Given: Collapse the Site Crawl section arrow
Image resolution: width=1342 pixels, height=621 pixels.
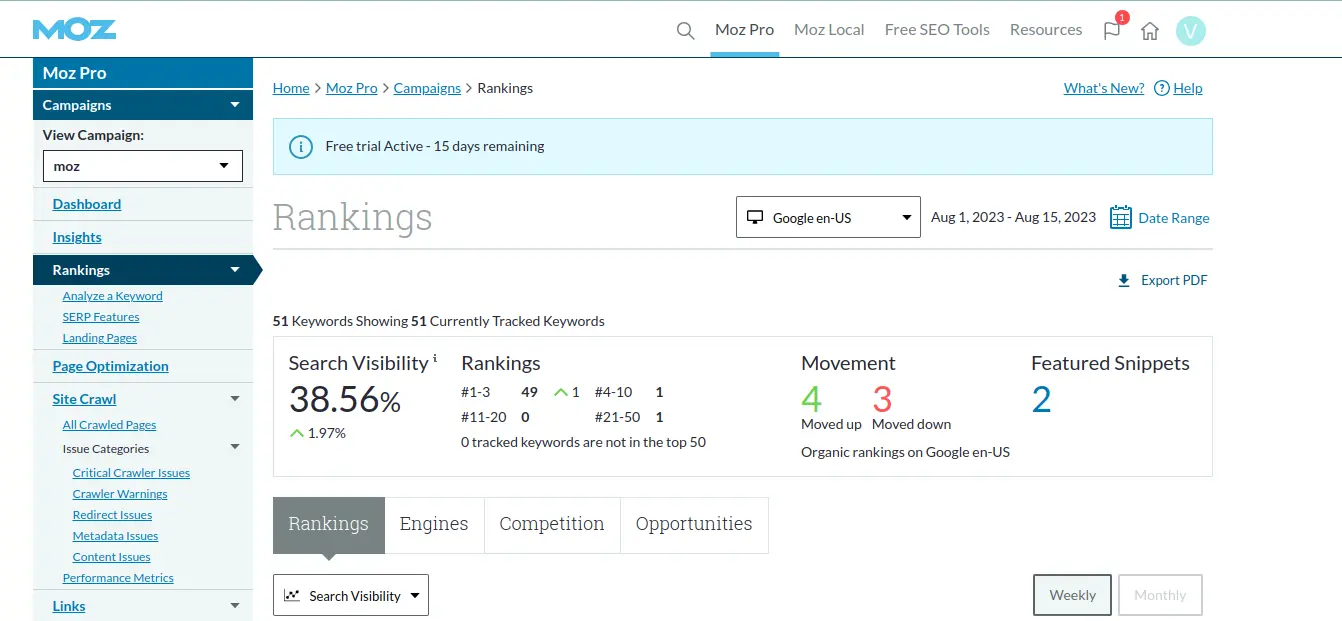Looking at the screenshot, I should pos(235,399).
